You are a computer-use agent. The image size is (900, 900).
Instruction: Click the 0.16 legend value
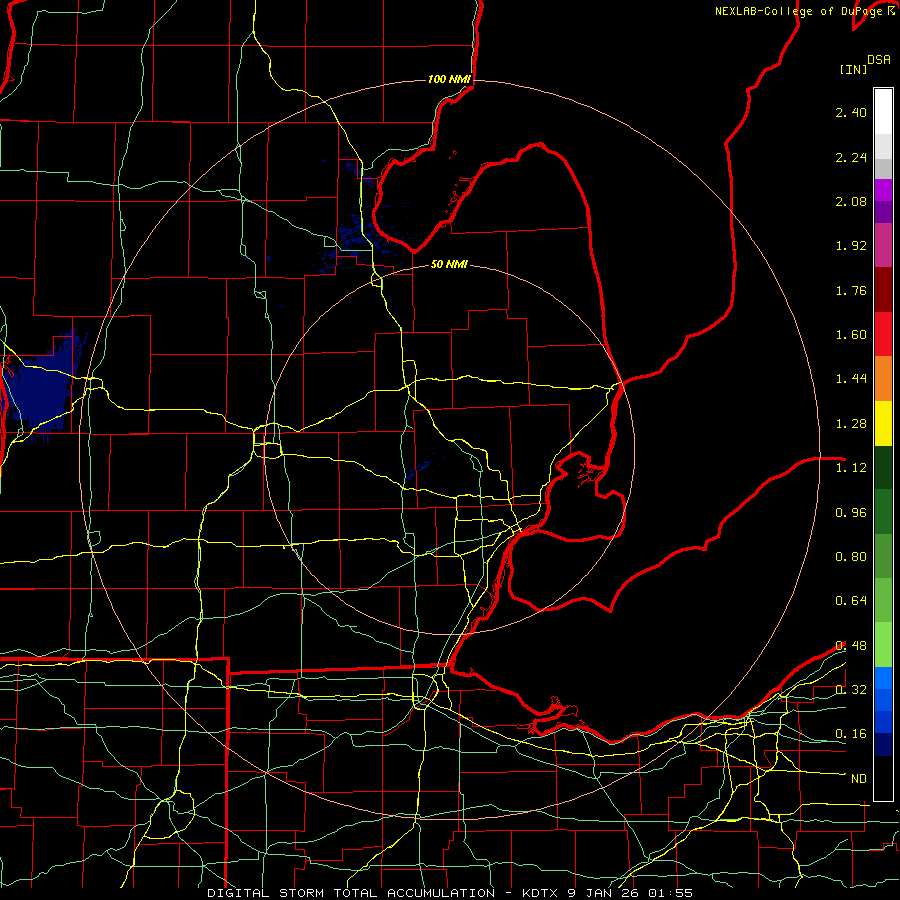coord(851,734)
